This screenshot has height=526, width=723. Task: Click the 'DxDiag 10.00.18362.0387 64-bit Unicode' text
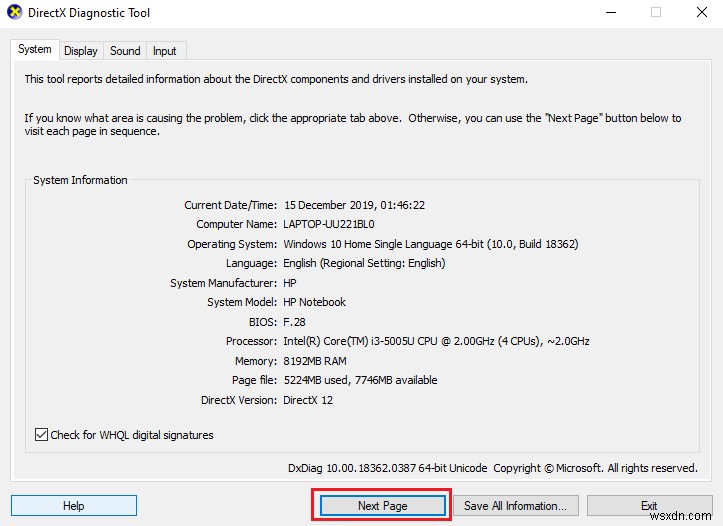coord(387,468)
